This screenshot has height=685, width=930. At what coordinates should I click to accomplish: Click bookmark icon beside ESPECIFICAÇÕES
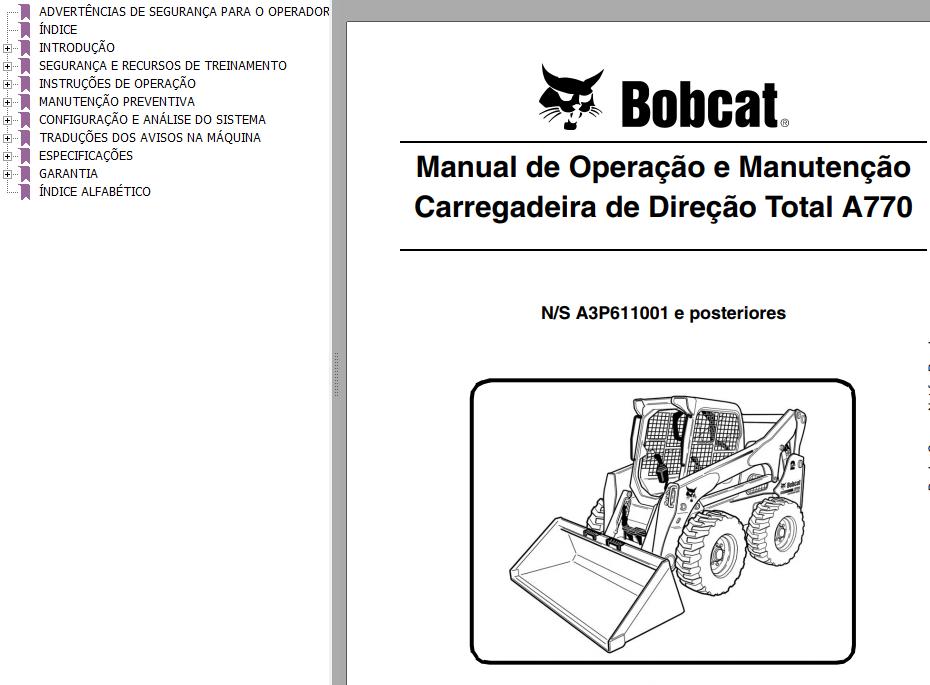click(x=25, y=156)
